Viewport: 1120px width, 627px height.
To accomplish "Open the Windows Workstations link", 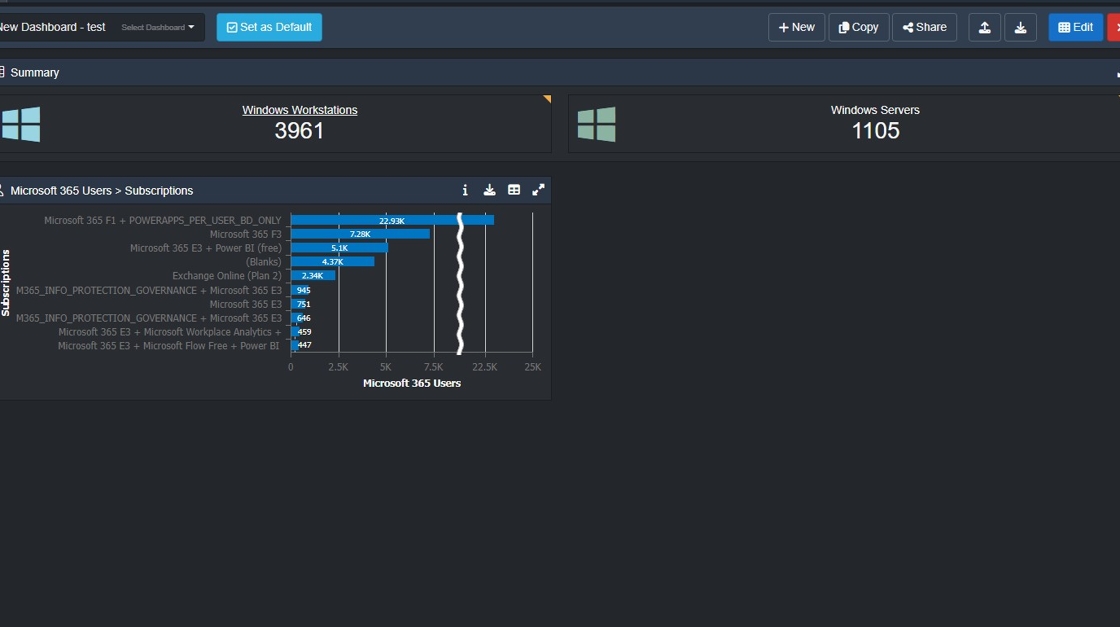I will click(299, 110).
